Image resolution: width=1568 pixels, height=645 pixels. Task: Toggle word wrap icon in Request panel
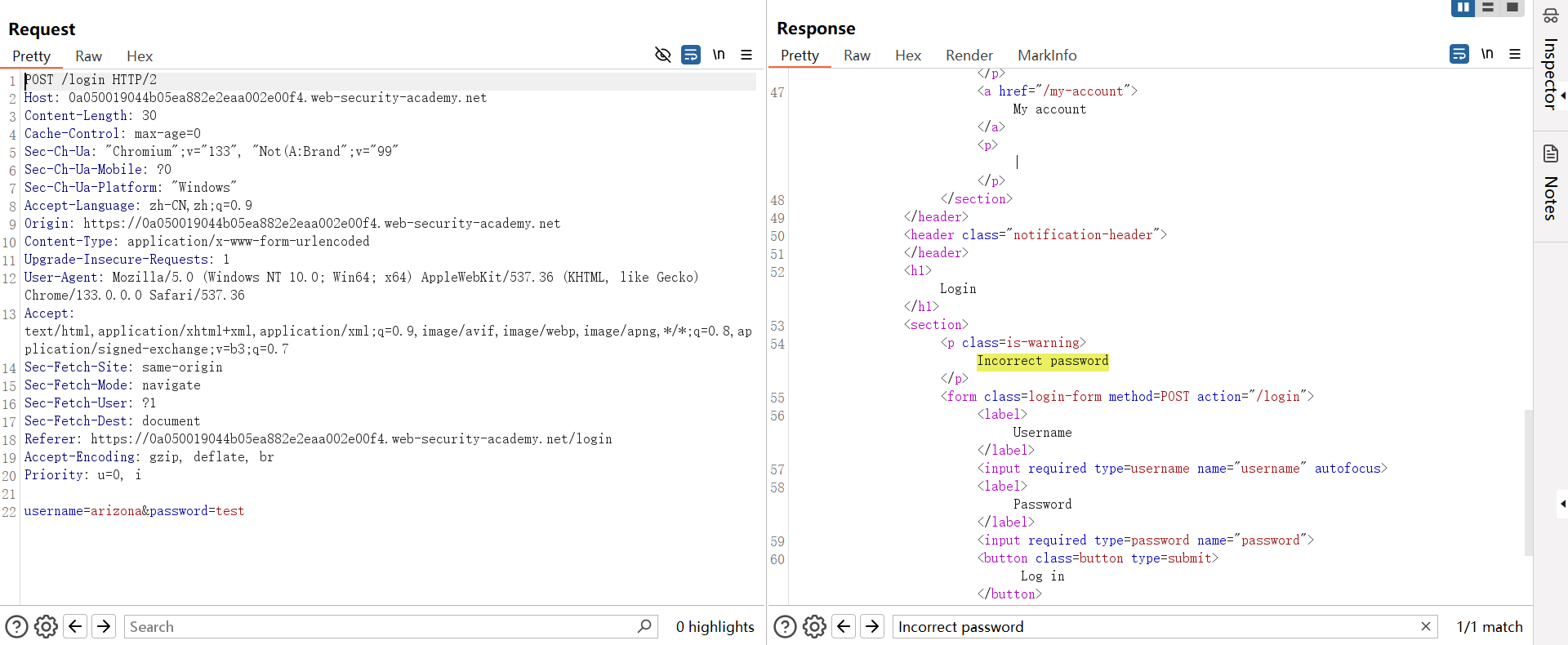[691, 55]
